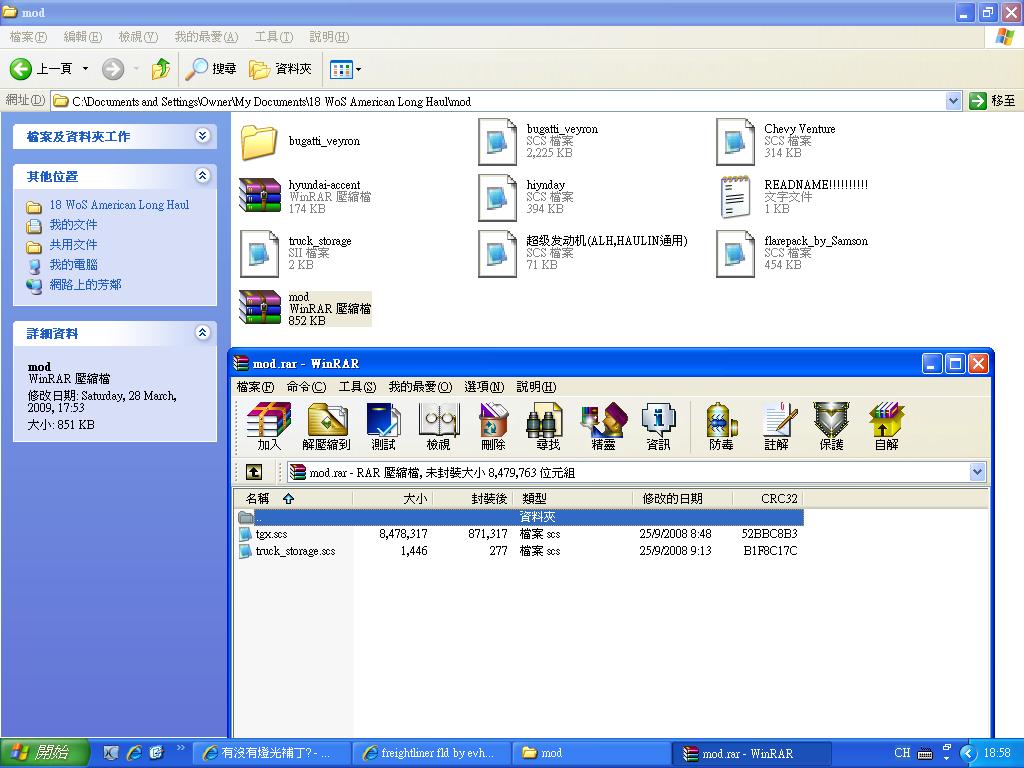Click the WinRAR Add (加入) toolbar icon
Viewport: 1024px width, 768px height.
coord(268,425)
